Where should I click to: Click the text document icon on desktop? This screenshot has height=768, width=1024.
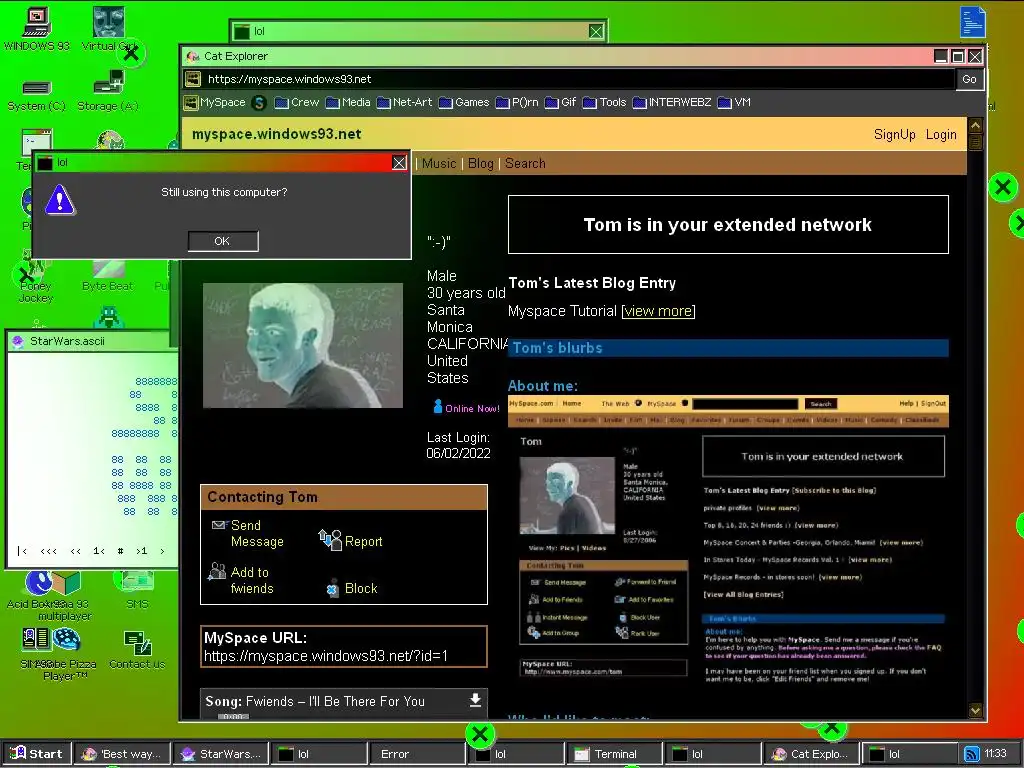(x=972, y=22)
